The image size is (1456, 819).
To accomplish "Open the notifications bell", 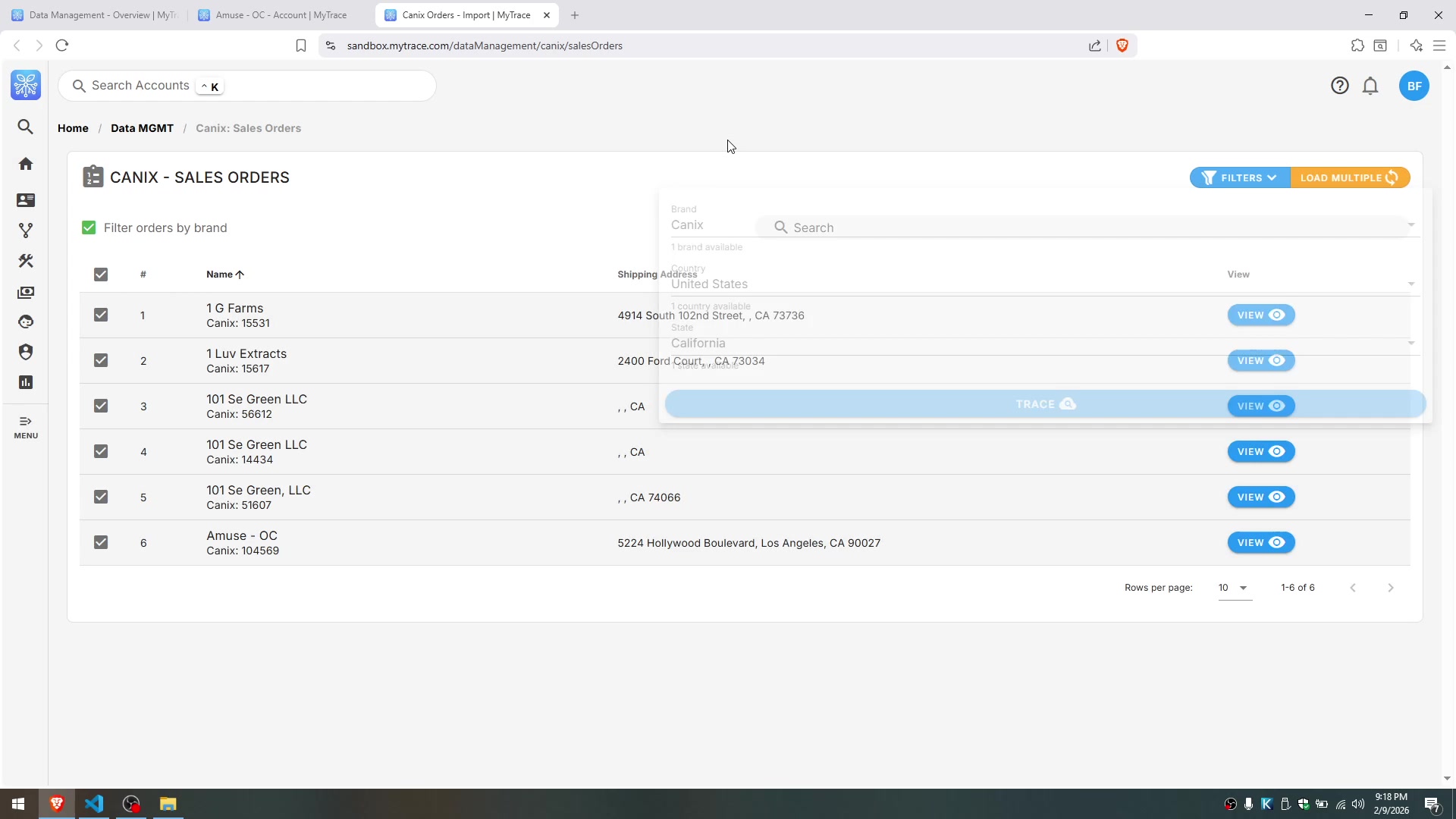I will pyautogui.click(x=1370, y=86).
